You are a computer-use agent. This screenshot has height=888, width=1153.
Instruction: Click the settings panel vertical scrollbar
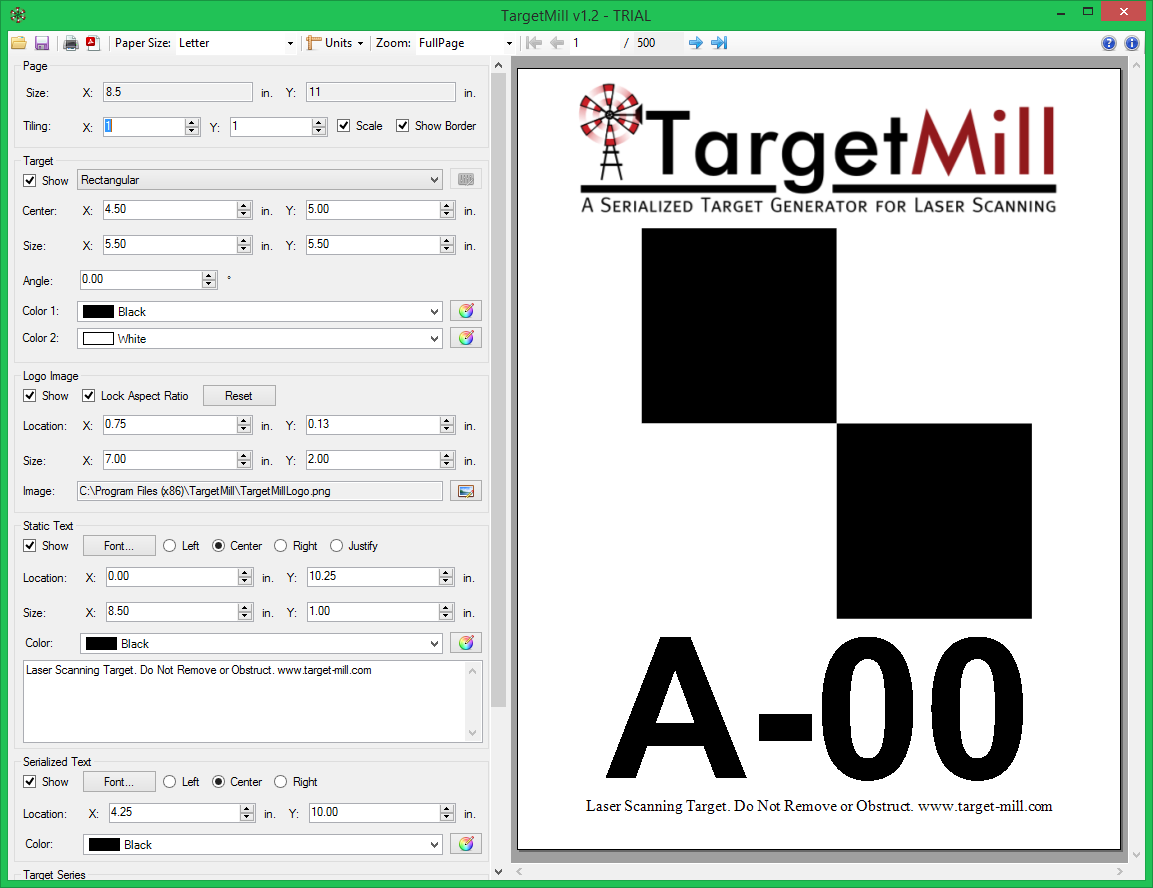click(499, 390)
